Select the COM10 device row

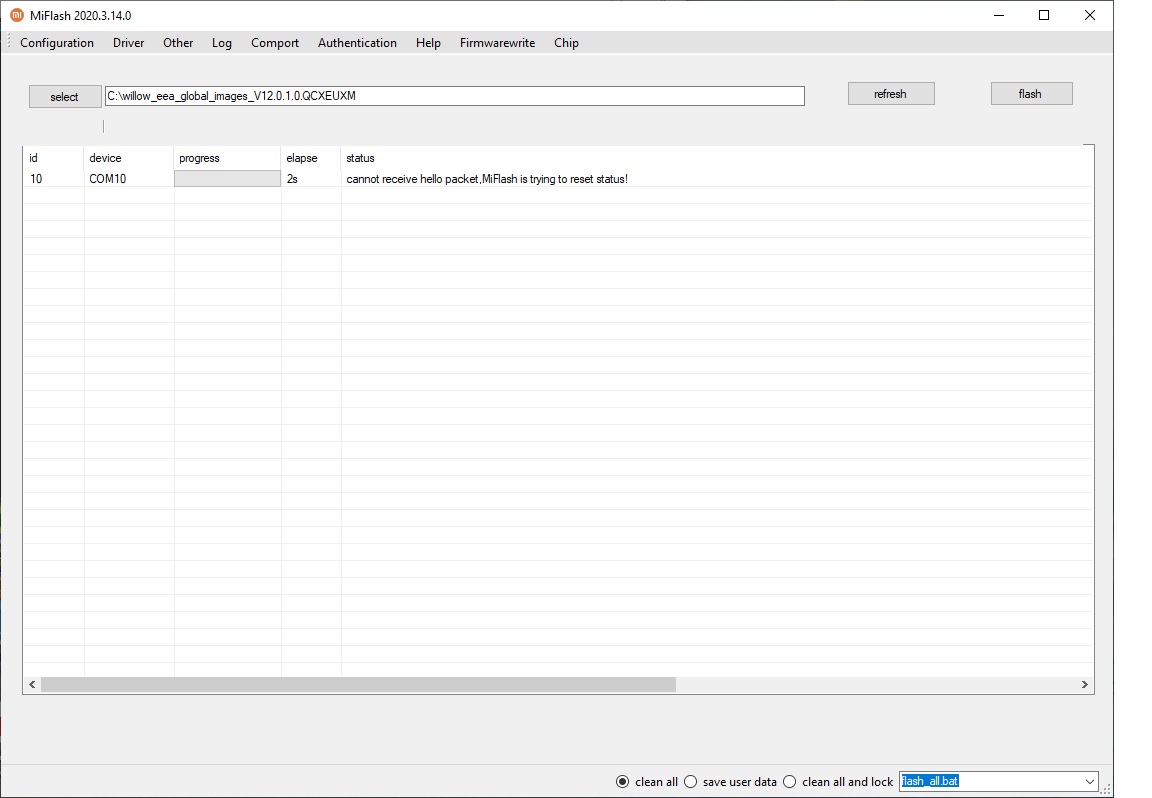click(107, 179)
